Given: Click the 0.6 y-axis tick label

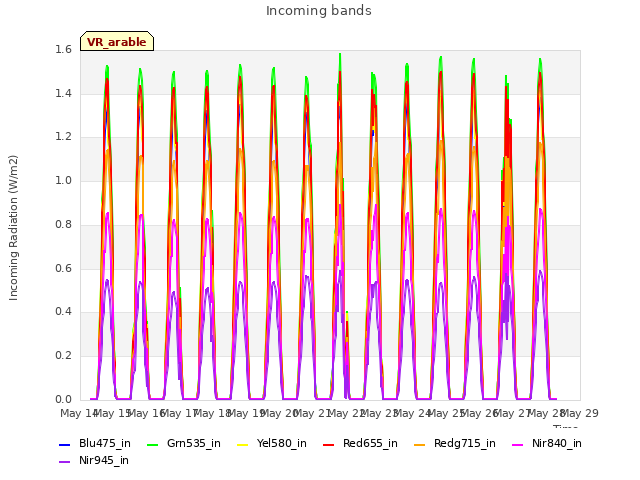Looking at the screenshot, I should (63, 268).
